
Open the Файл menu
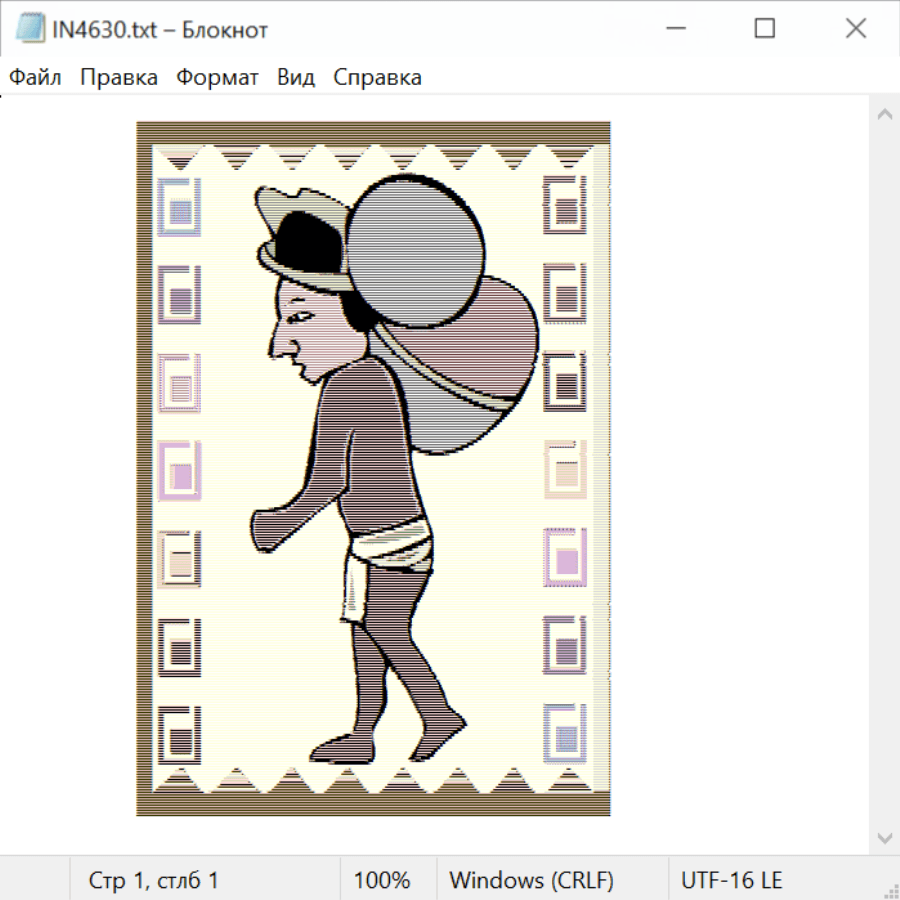tap(35, 77)
